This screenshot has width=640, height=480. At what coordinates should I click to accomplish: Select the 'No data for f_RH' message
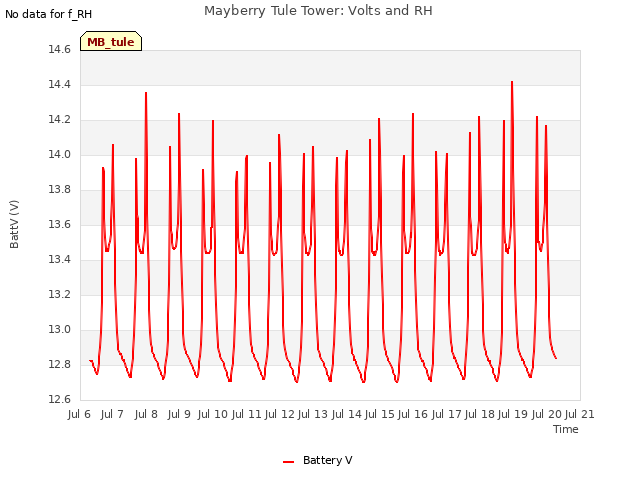[49, 14]
